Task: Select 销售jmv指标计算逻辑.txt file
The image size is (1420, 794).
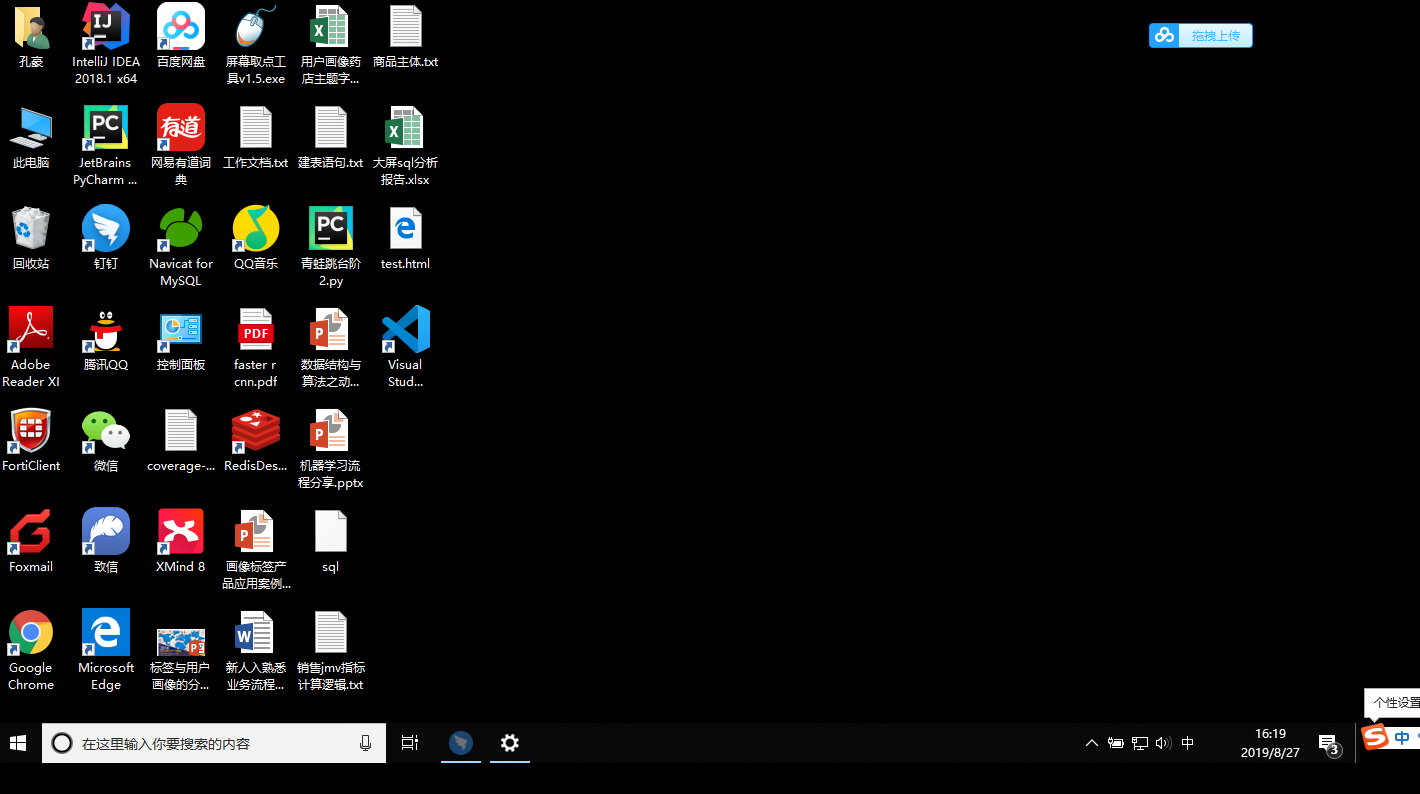Action: (x=330, y=650)
